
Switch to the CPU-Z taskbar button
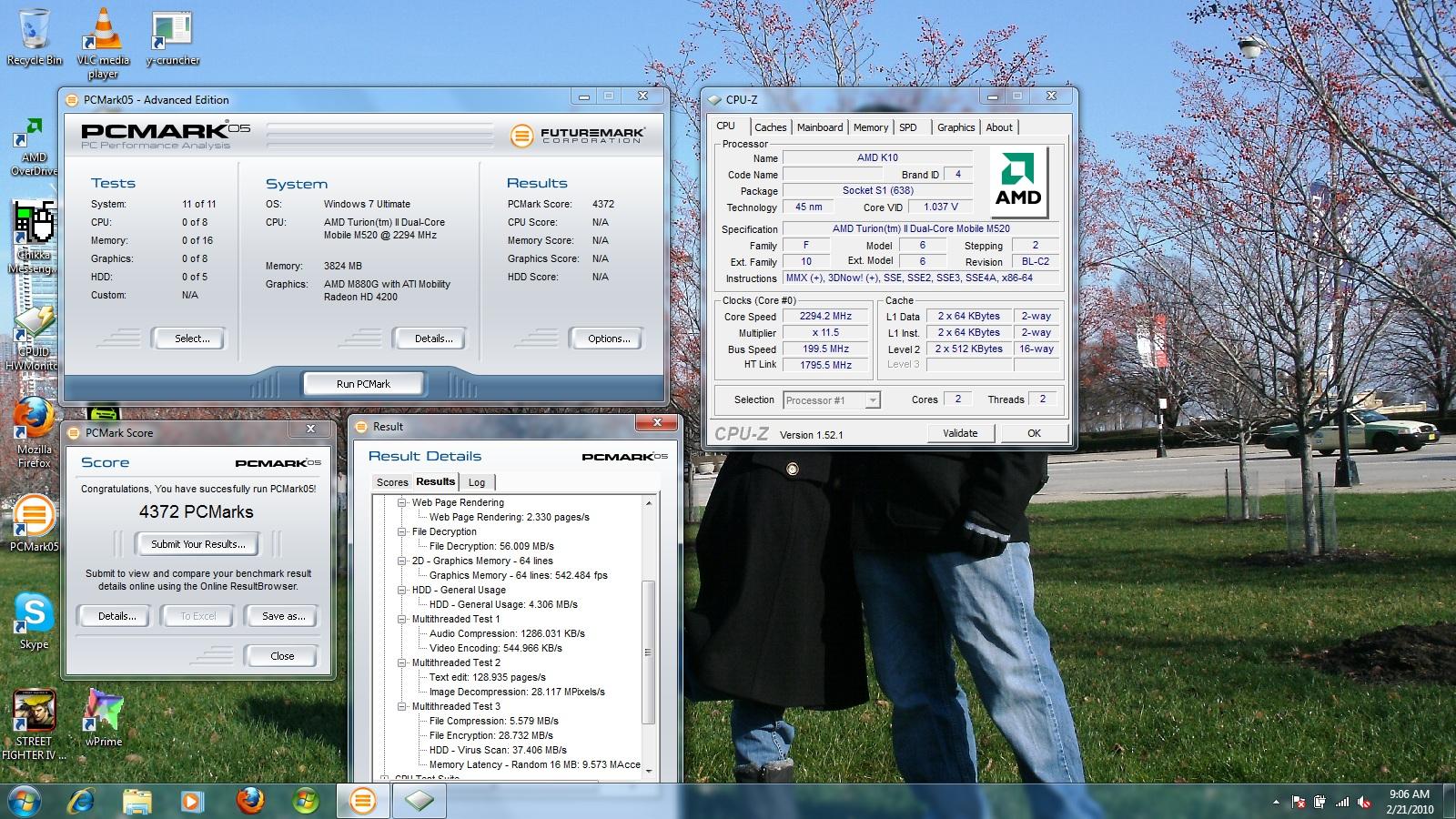[x=419, y=801]
